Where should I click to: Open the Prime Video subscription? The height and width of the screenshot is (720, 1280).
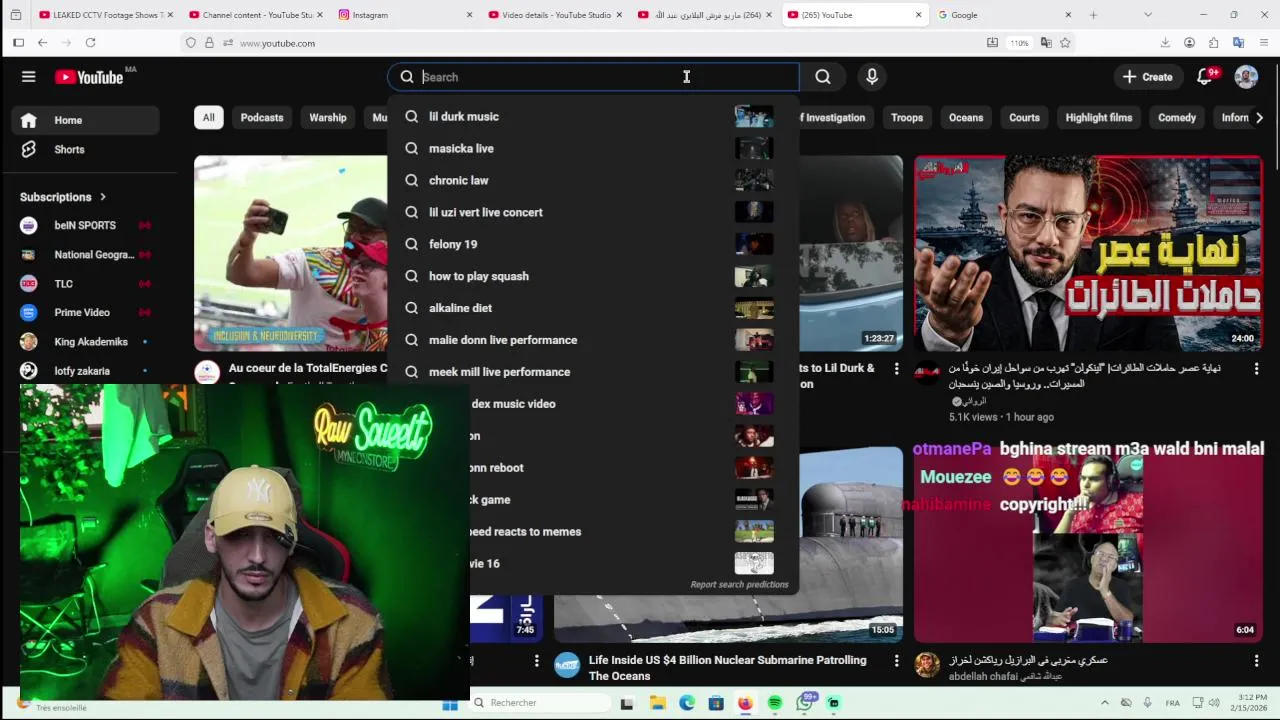tap(85, 312)
